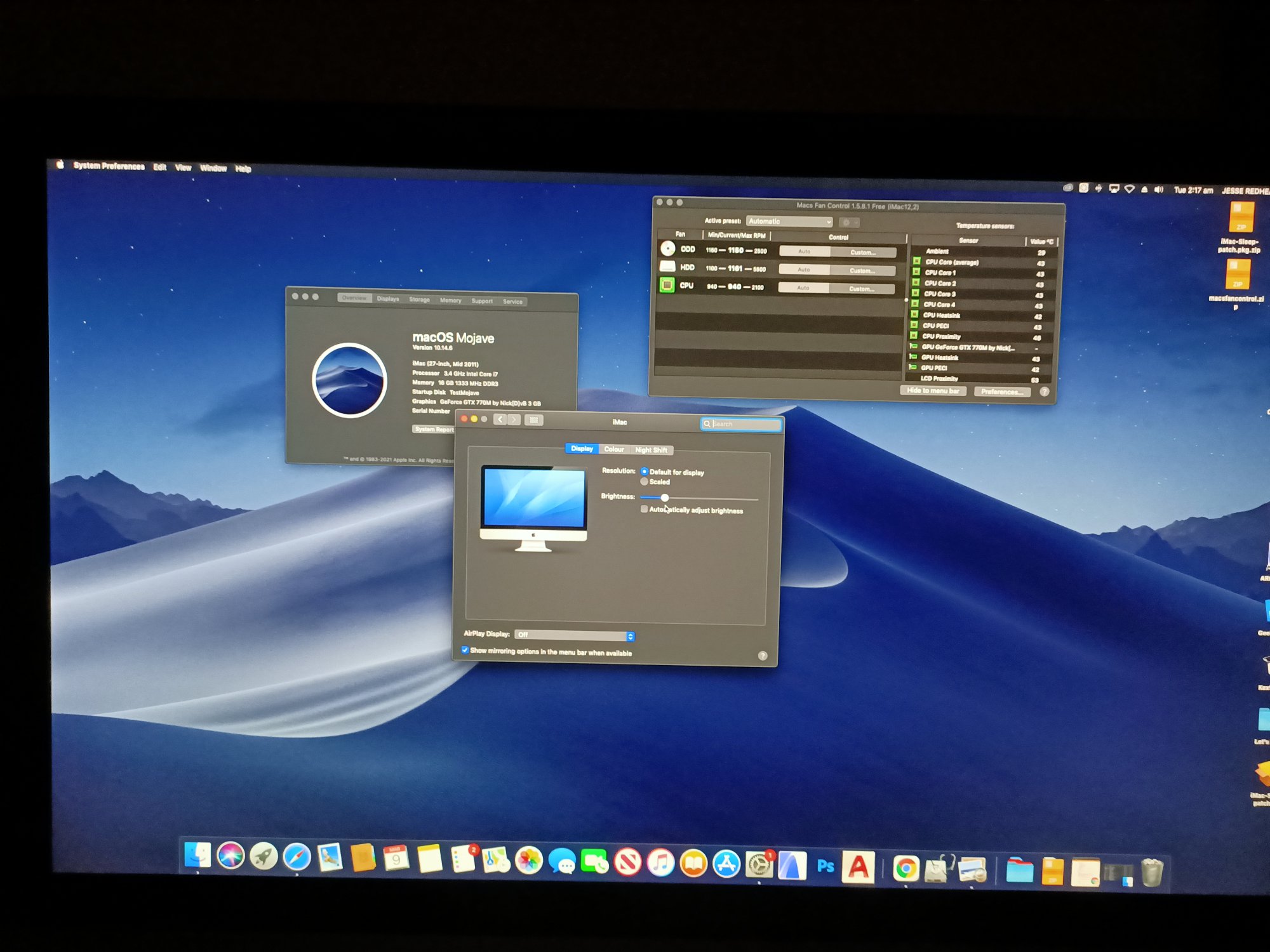The image size is (1270, 952).
Task: Open the Photos app in dock
Action: tap(528, 861)
